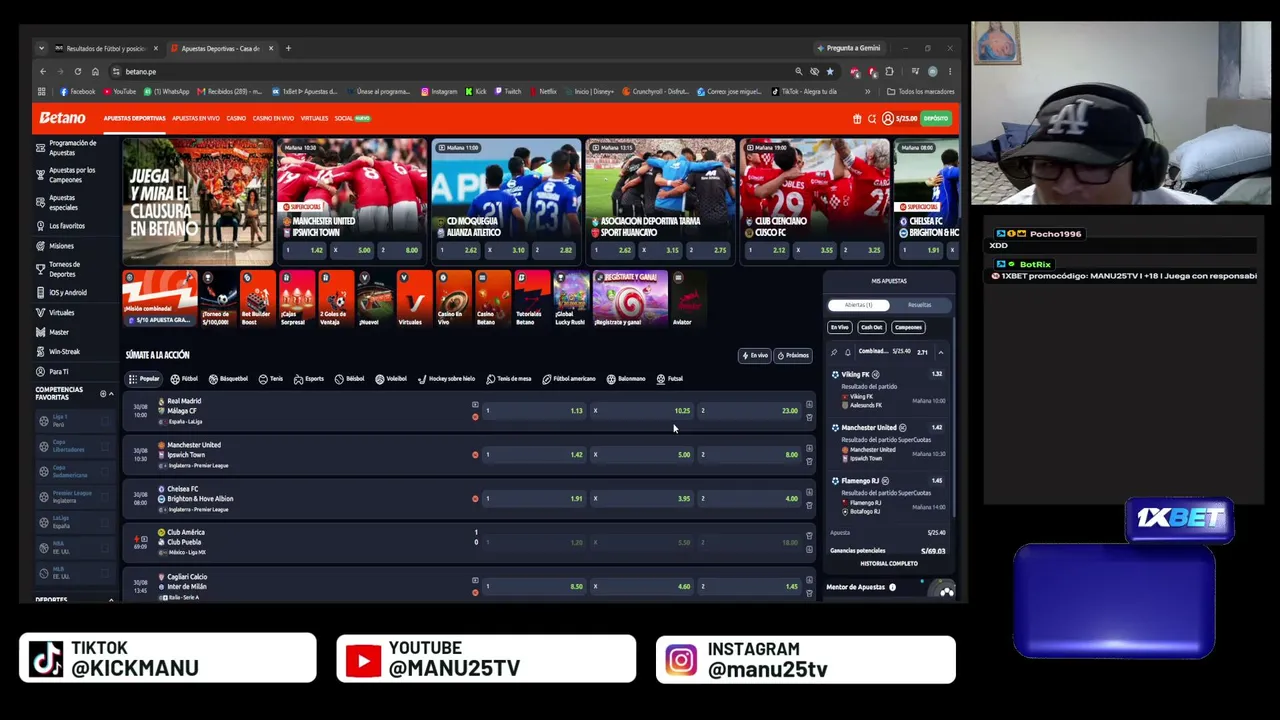Click the search icon in the Betano header

point(872,119)
